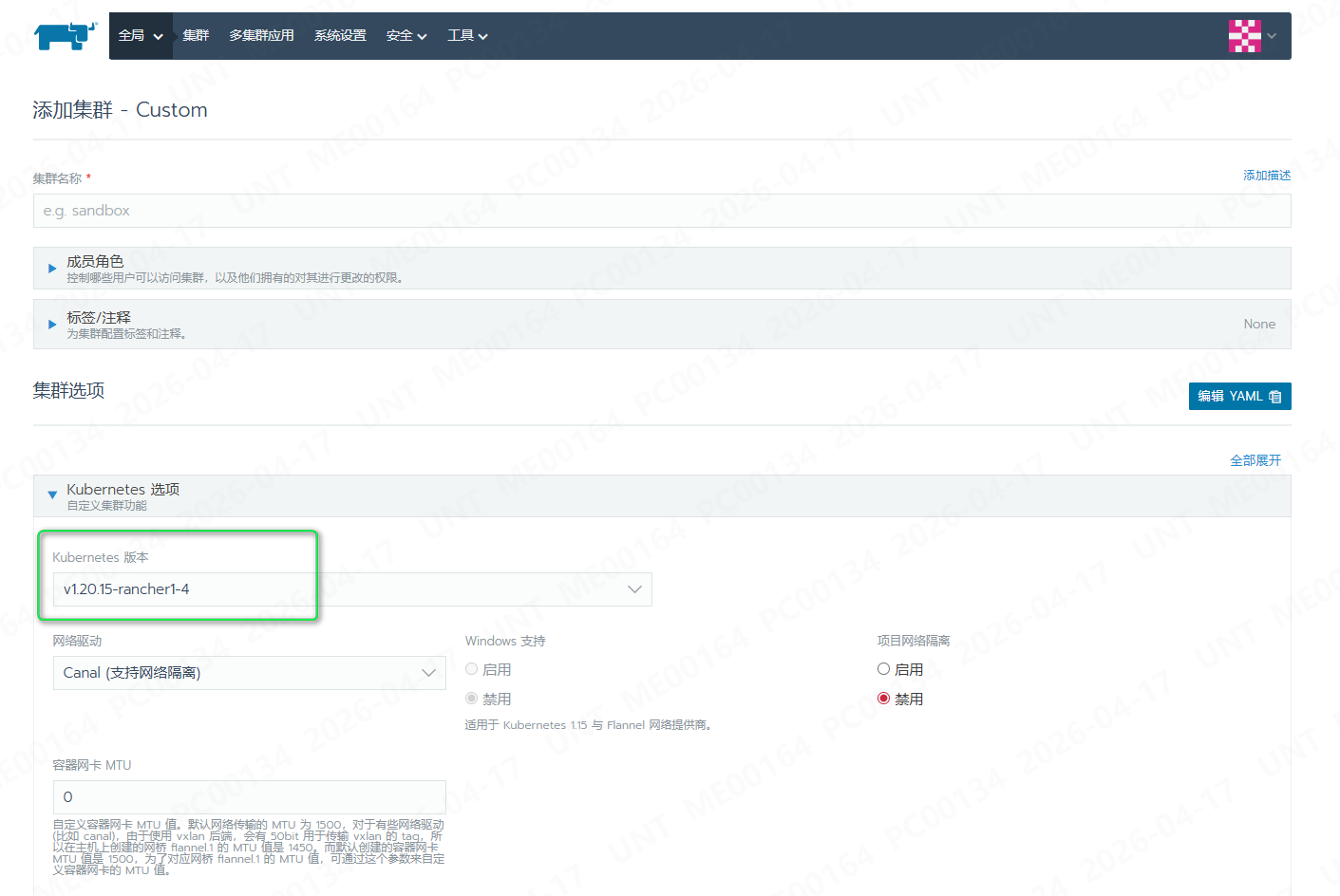Select 启用 for Windows 支持
The height and width of the screenshot is (896, 1340).
(471, 669)
